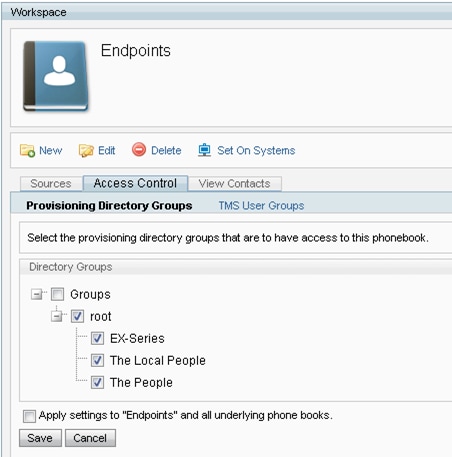
Task: Uncheck The Local People checkbox
Action: point(97,360)
